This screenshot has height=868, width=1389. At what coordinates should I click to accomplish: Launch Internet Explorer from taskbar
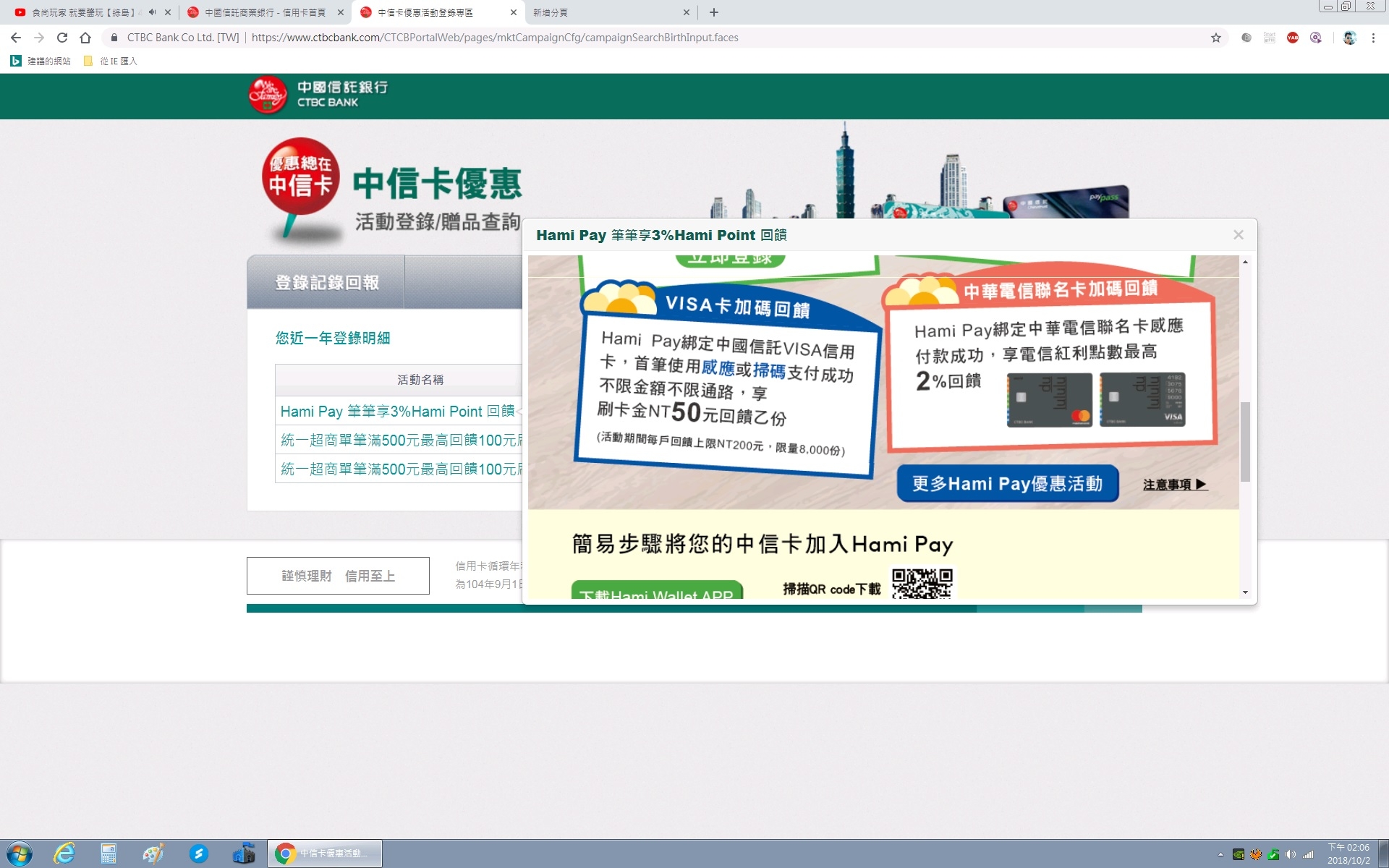click(x=64, y=854)
